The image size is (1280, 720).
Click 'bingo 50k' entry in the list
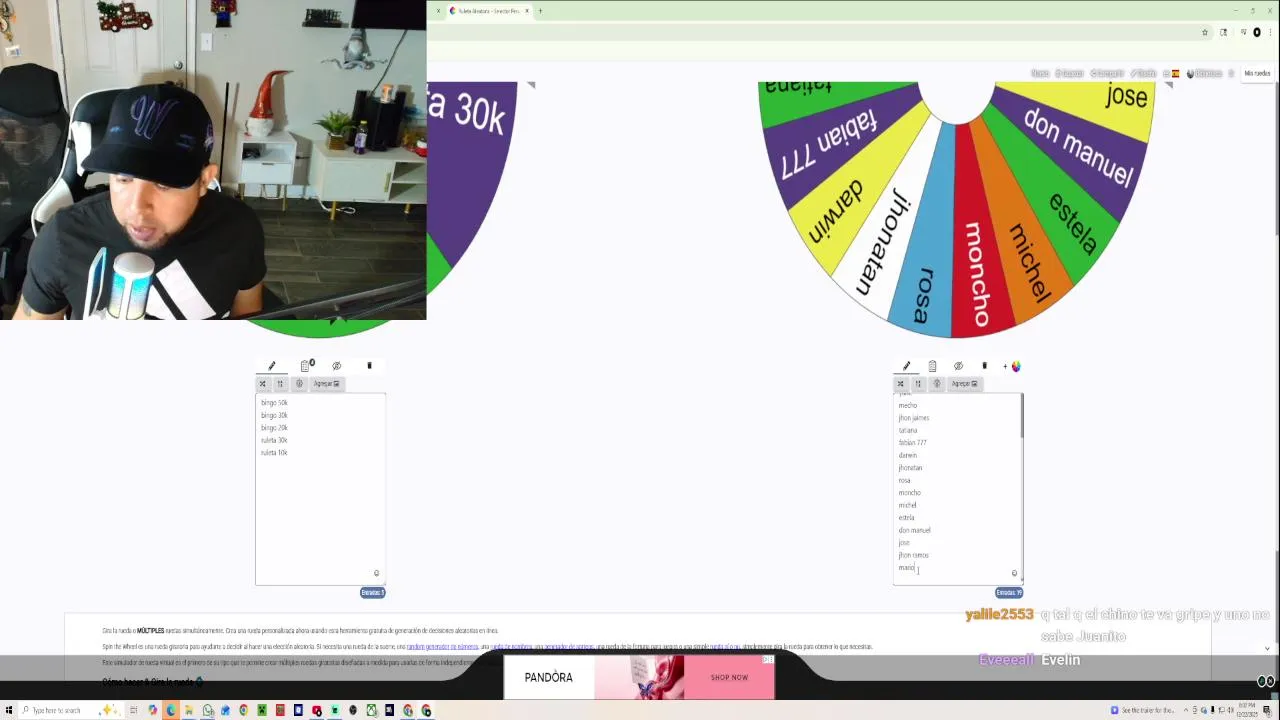point(274,403)
